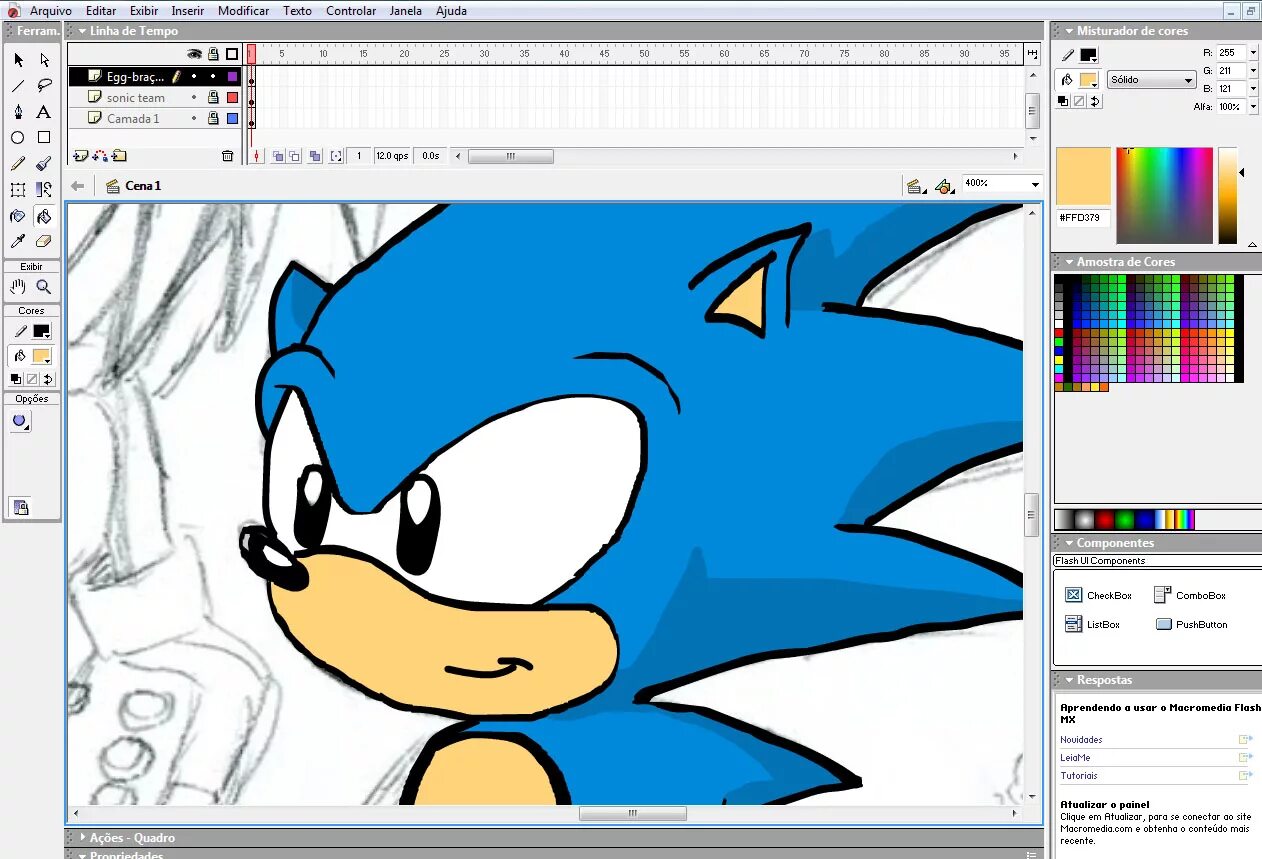
Task: Select the Lasso tool
Action: click(44, 86)
